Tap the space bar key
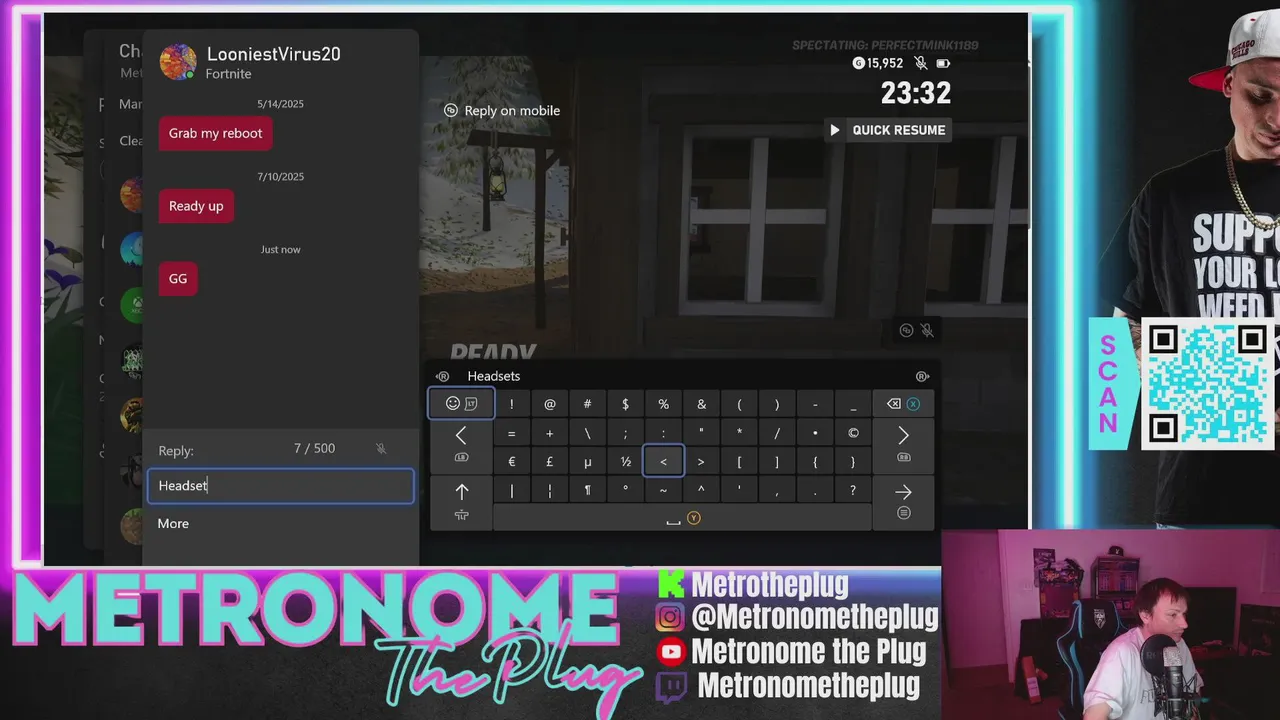This screenshot has width=1280, height=720. tap(682, 518)
